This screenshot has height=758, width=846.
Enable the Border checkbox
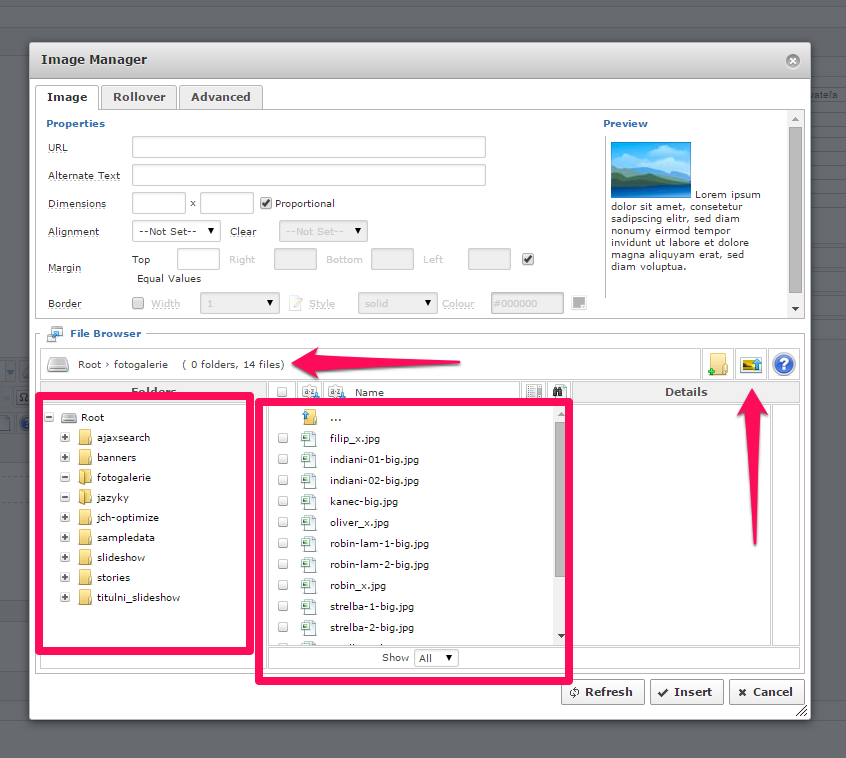pyautogui.click(x=138, y=303)
